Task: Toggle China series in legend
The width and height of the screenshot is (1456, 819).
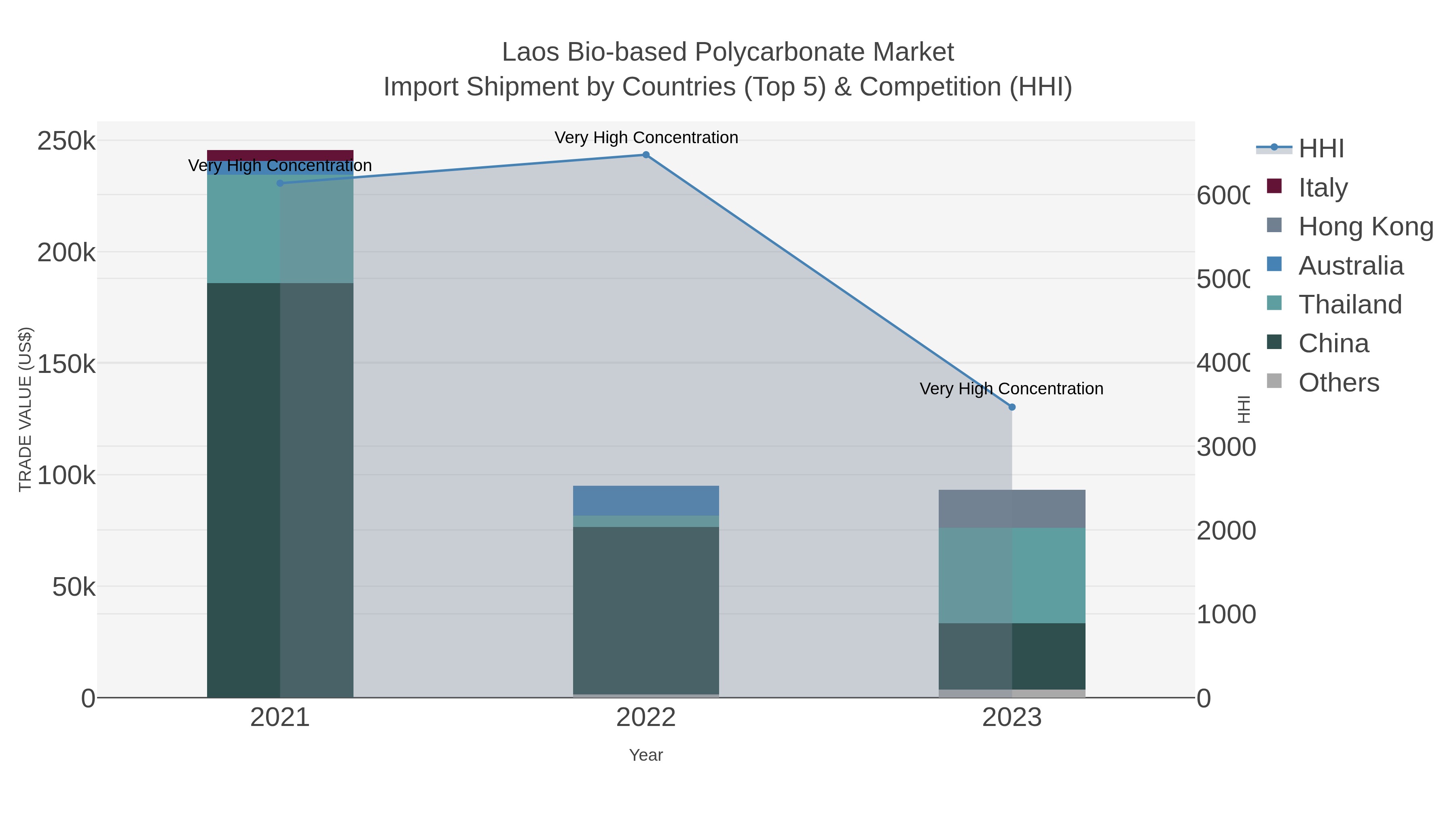Action: tap(1318, 344)
